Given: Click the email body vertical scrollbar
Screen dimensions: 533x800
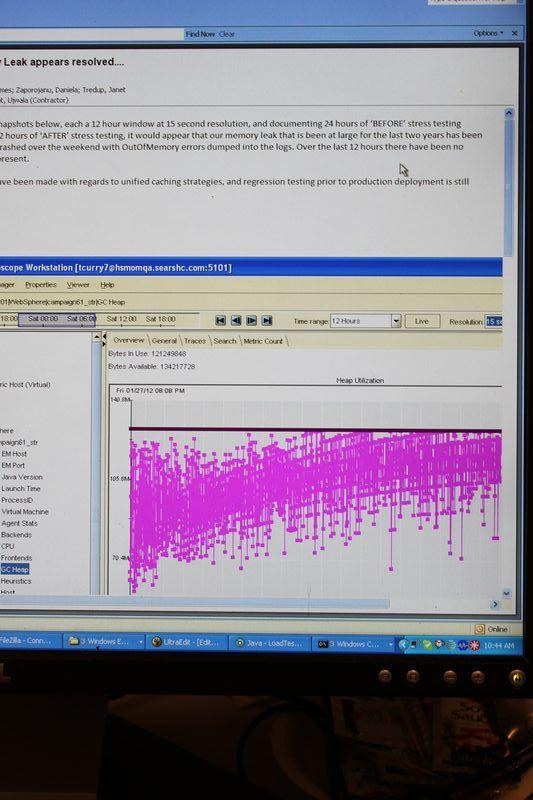Looking at the screenshot, I should point(509,188).
